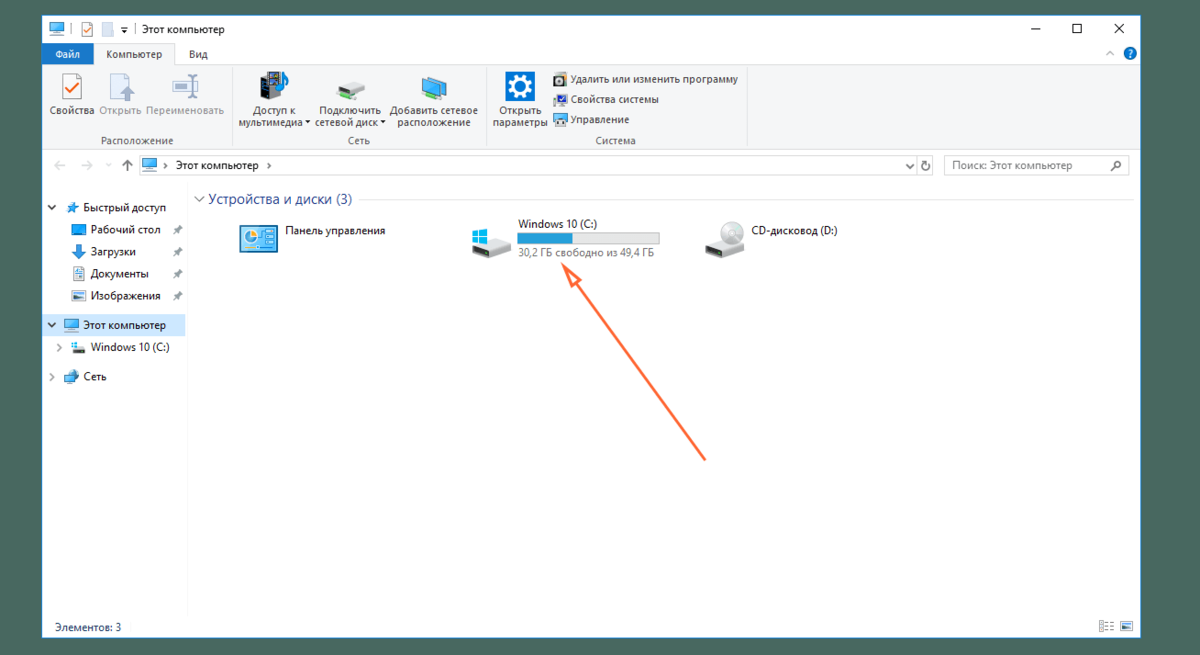Screen dimensions: 1200x655
Task: Click the help question mark icon
Action: click(x=1129, y=54)
